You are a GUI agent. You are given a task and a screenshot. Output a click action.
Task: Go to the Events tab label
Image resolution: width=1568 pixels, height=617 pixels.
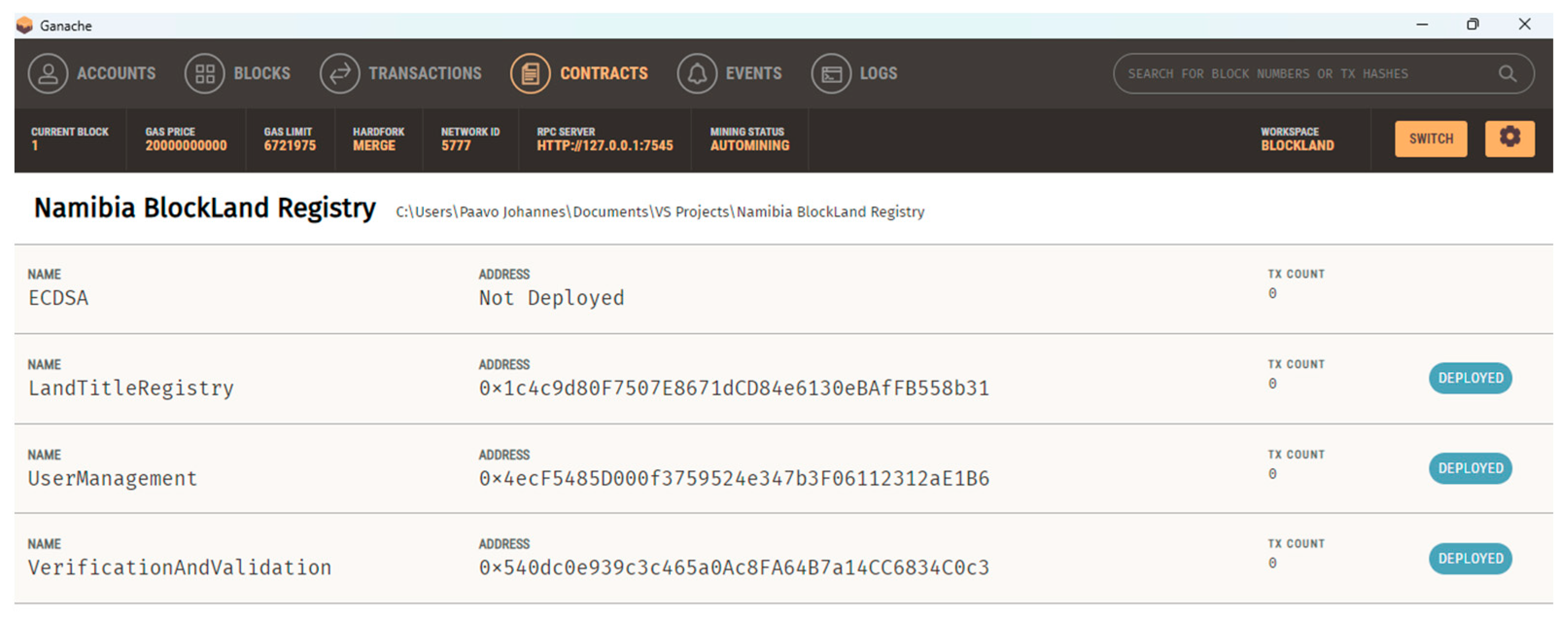click(753, 74)
